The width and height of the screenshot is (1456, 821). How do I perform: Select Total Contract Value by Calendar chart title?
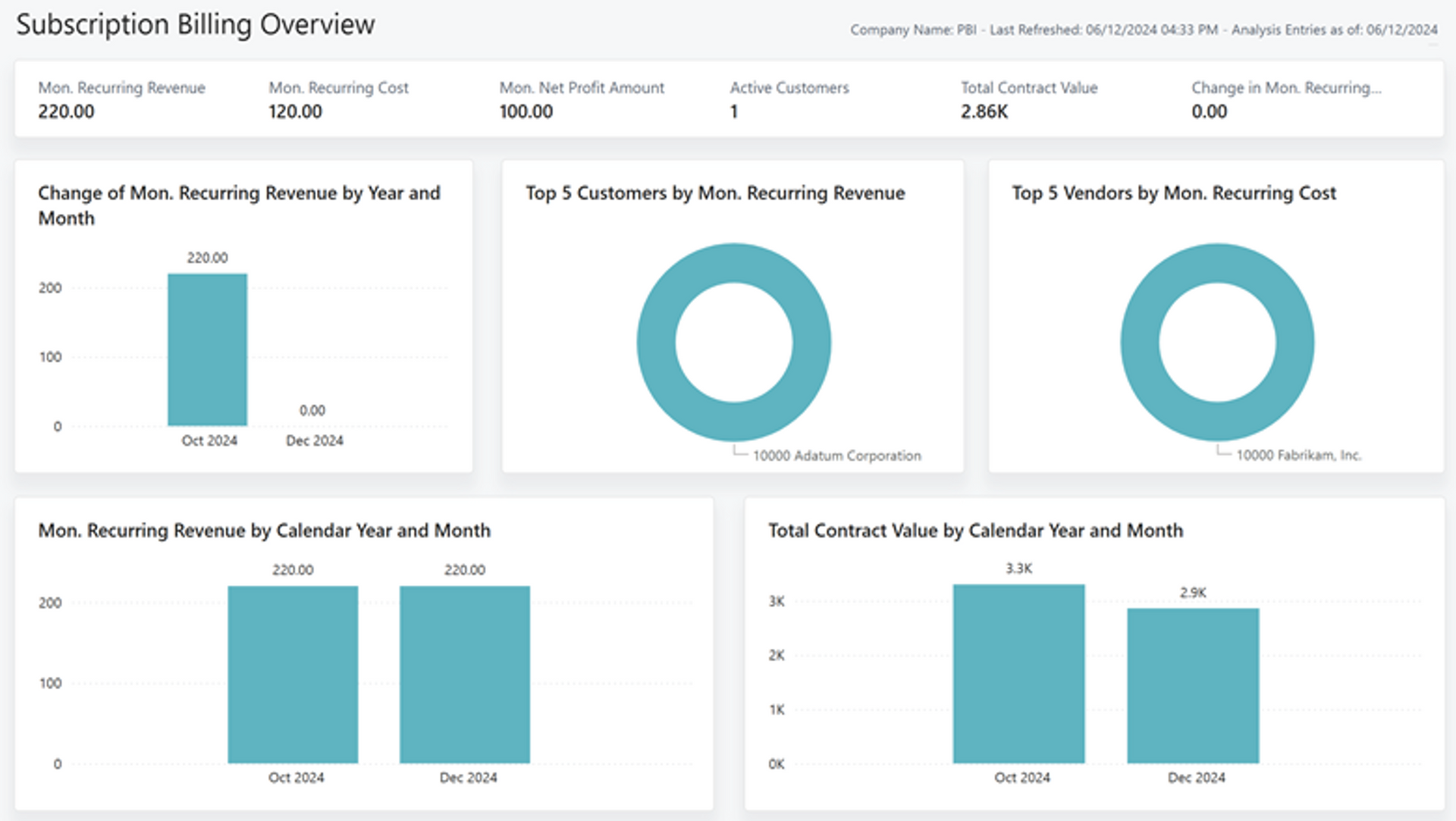[975, 531]
